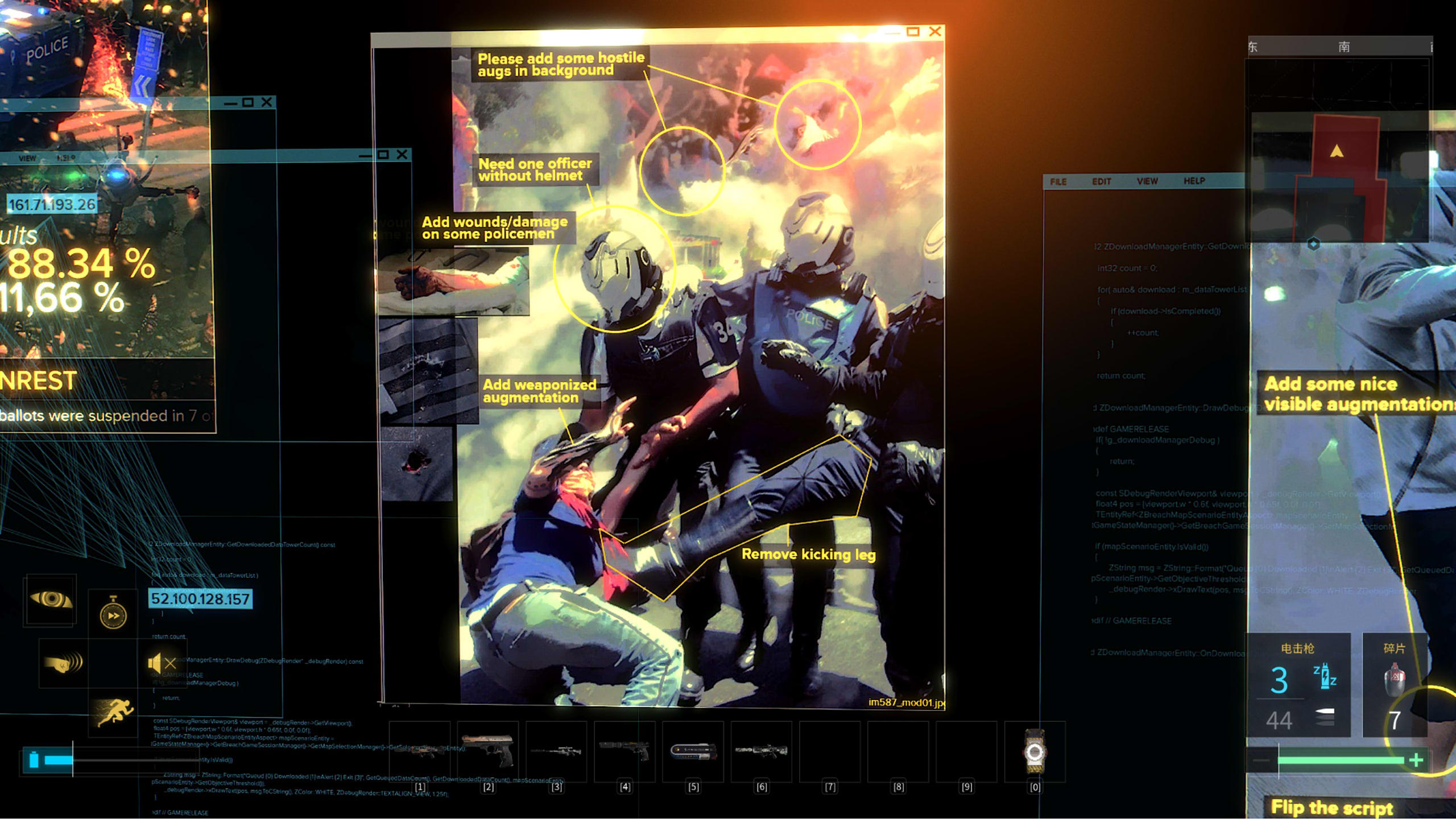This screenshot has width=1456, height=819.
Task: Activate the stopwatch fast-forward ability icon
Action: click(x=113, y=614)
